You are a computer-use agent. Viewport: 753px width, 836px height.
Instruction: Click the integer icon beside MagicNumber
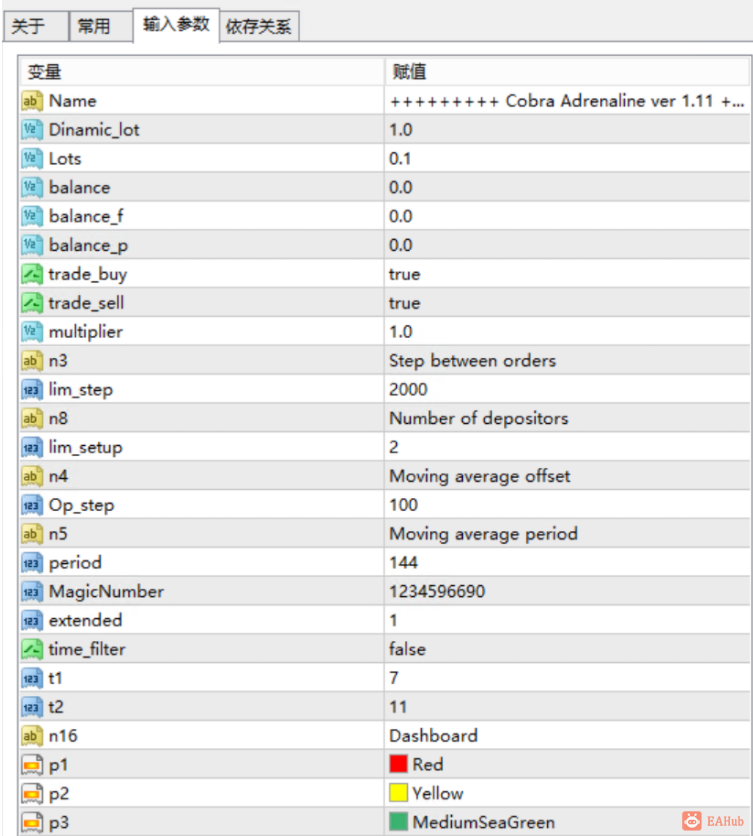click(31, 591)
